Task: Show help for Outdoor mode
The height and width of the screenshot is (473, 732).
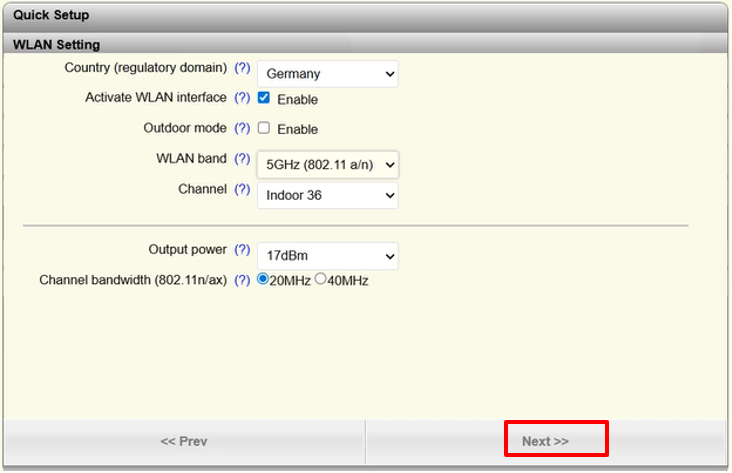Action: [242, 128]
